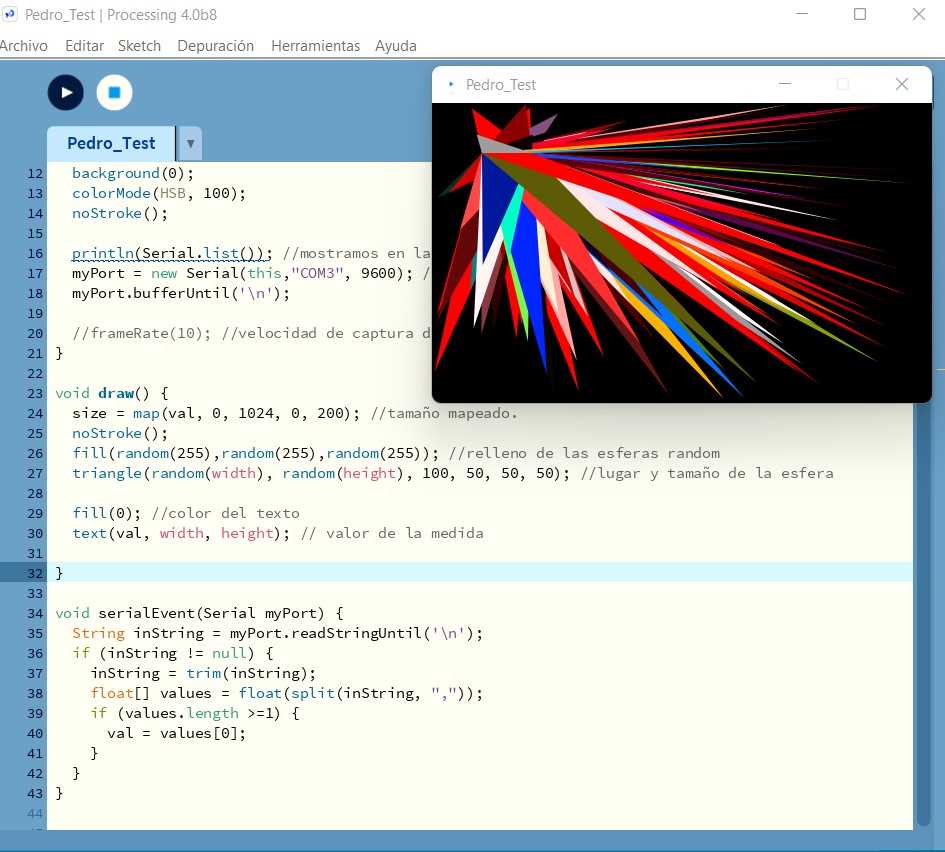Viewport: 945px width, 852px height.
Task: Click on 'myPort.bufferUntil' on line 18
Action: coord(151,293)
